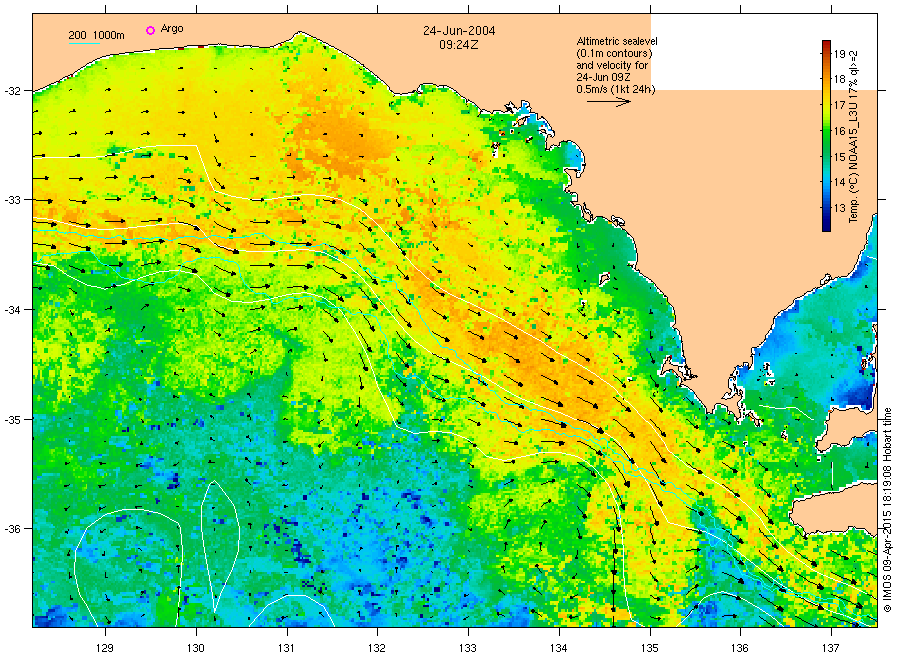Click the '13' value on color scale
This screenshot has height=660, width=900.
[x=840, y=208]
